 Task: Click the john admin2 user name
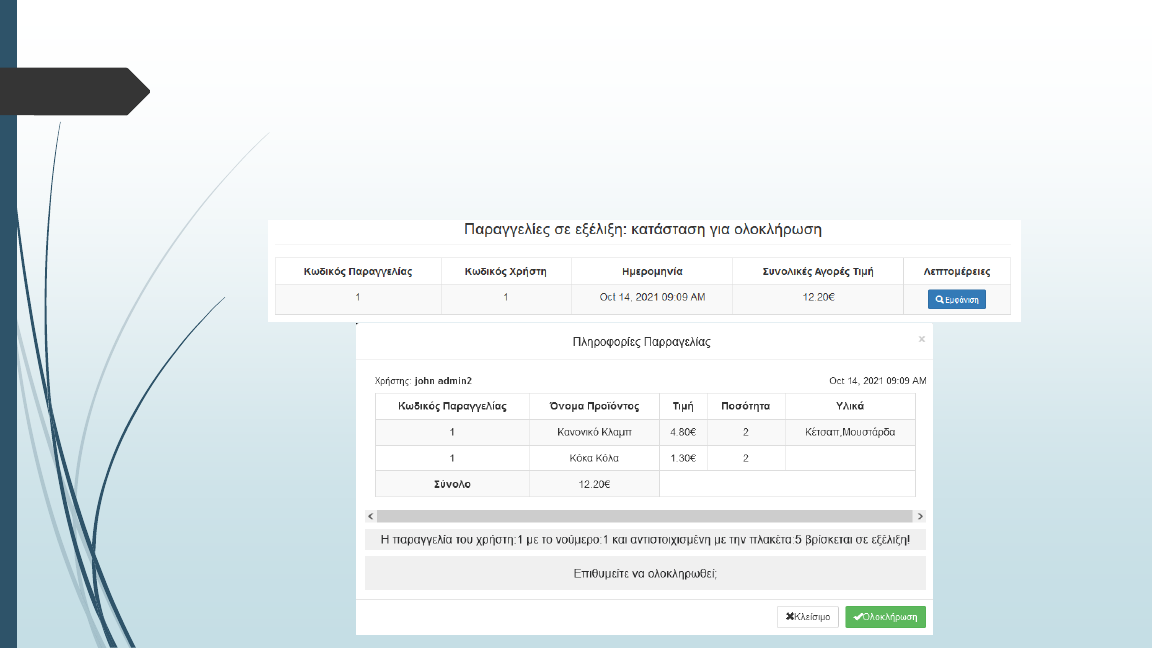point(442,381)
